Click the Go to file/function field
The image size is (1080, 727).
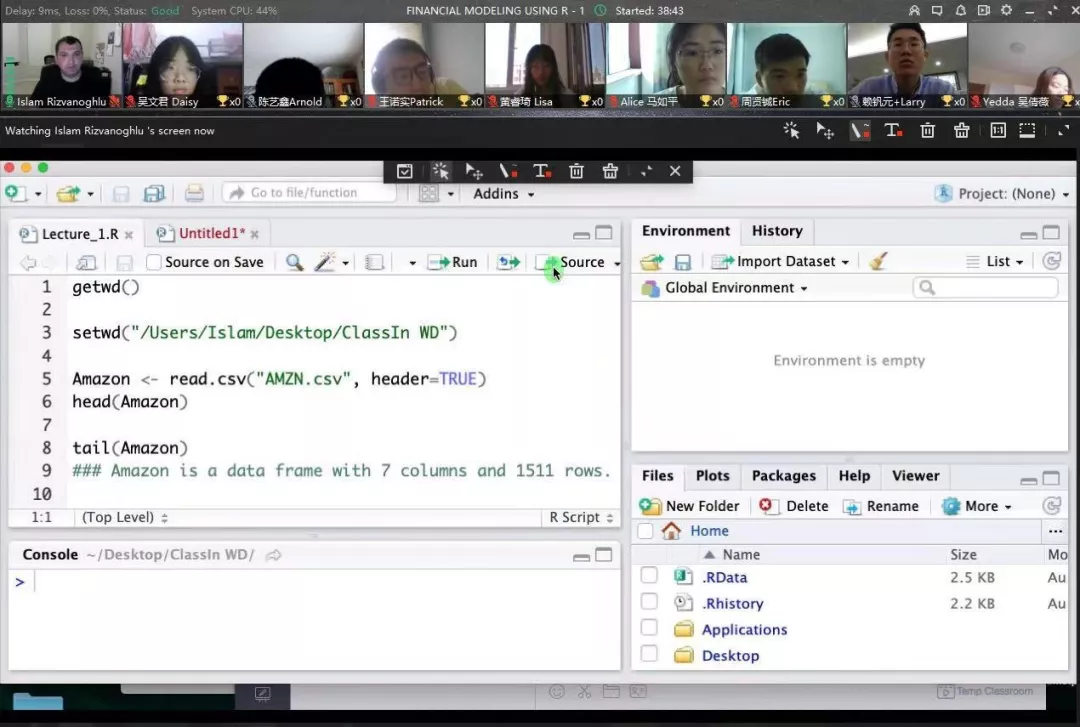point(309,193)
